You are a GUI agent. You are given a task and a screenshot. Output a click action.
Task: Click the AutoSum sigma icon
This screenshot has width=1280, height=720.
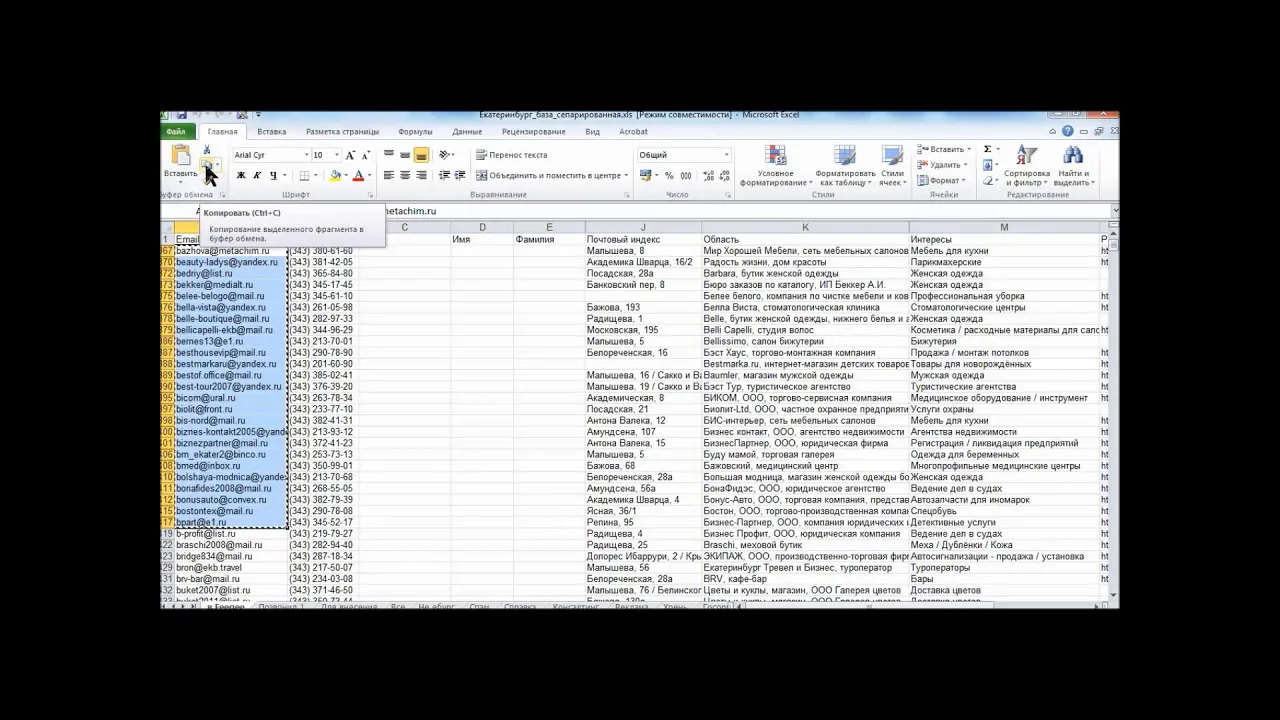click(x=987, y=149)
